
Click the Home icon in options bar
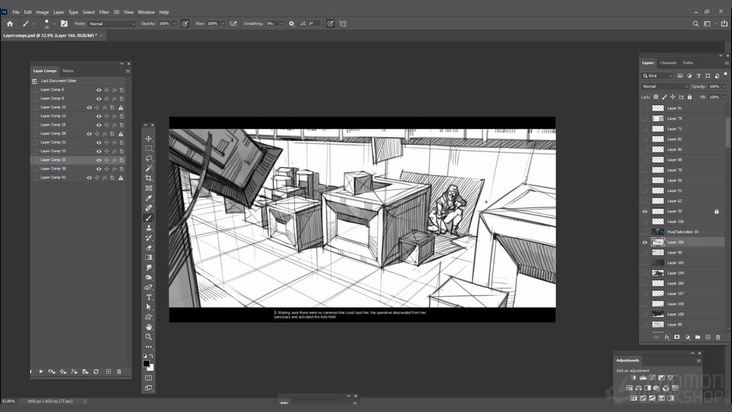(9, 23)
